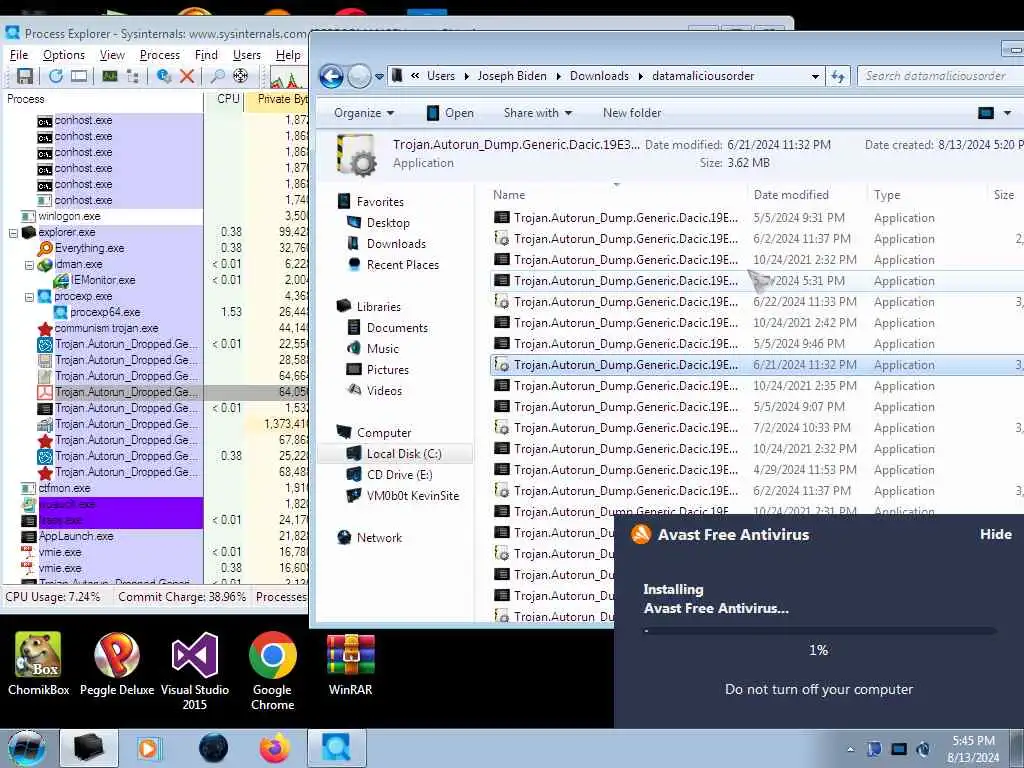The image size is (1024, 768).
Task: Open Organize dropdown in Explorer
Action: (x=364, y=113)
